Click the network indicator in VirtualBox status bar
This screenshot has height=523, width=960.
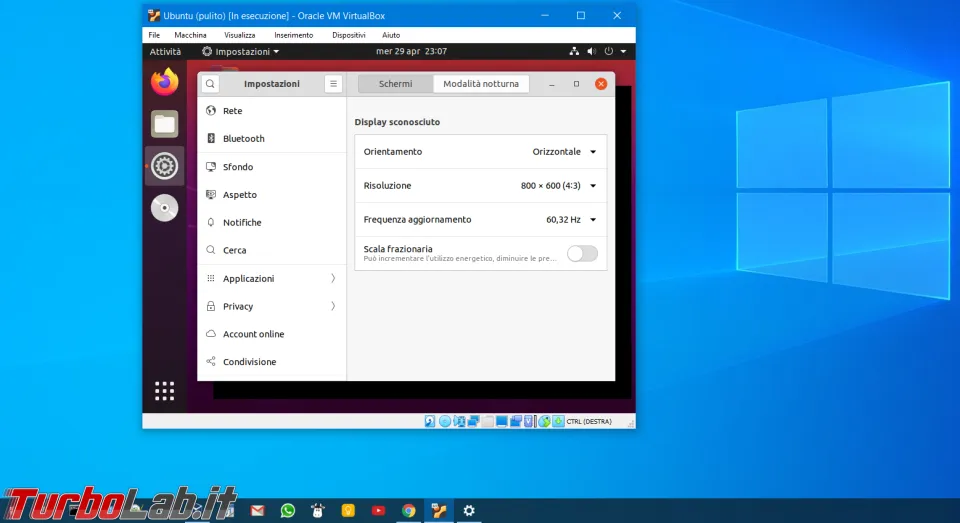[473, 421]
